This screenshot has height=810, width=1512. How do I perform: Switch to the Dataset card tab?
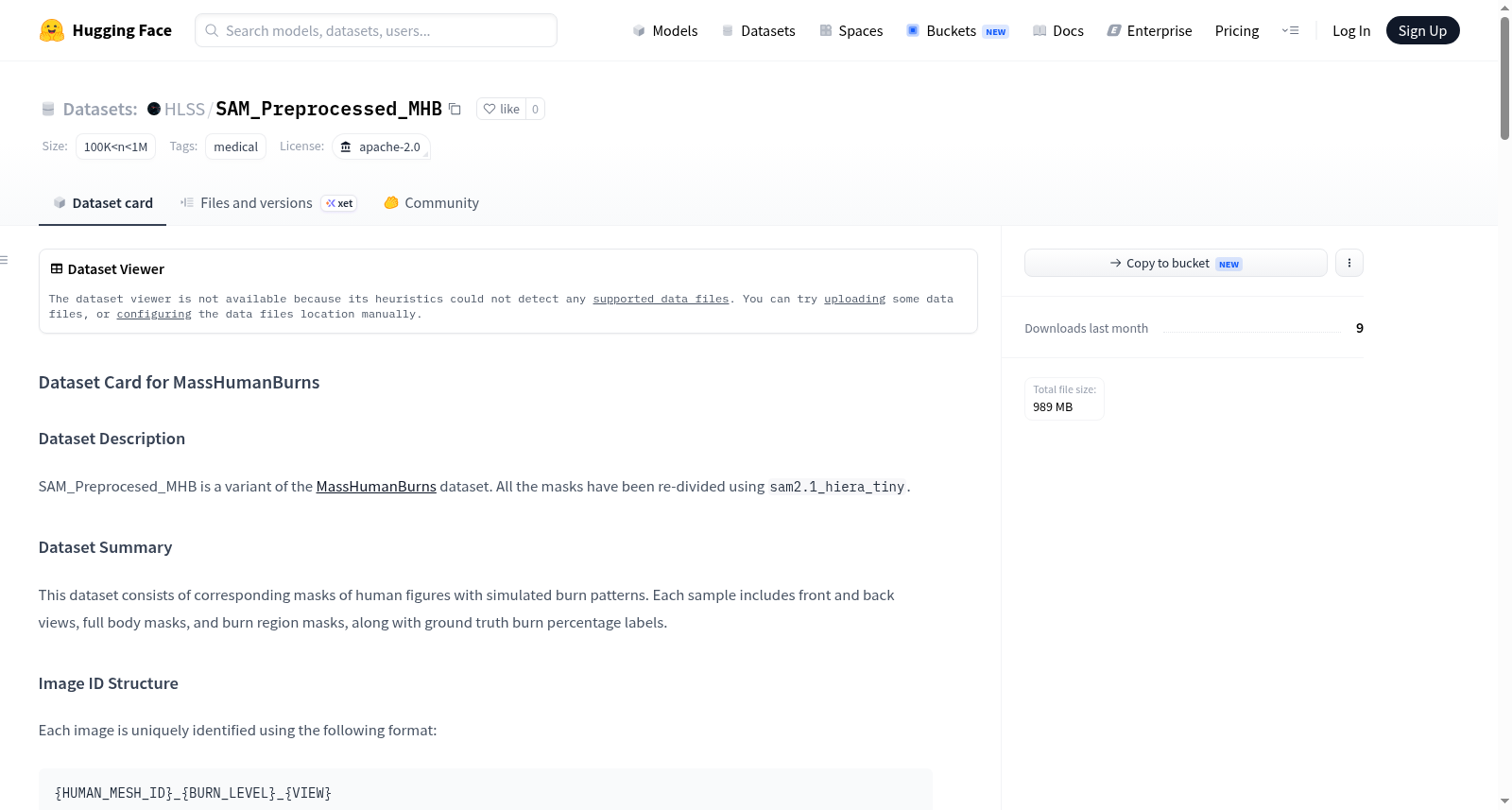[102, 203]
